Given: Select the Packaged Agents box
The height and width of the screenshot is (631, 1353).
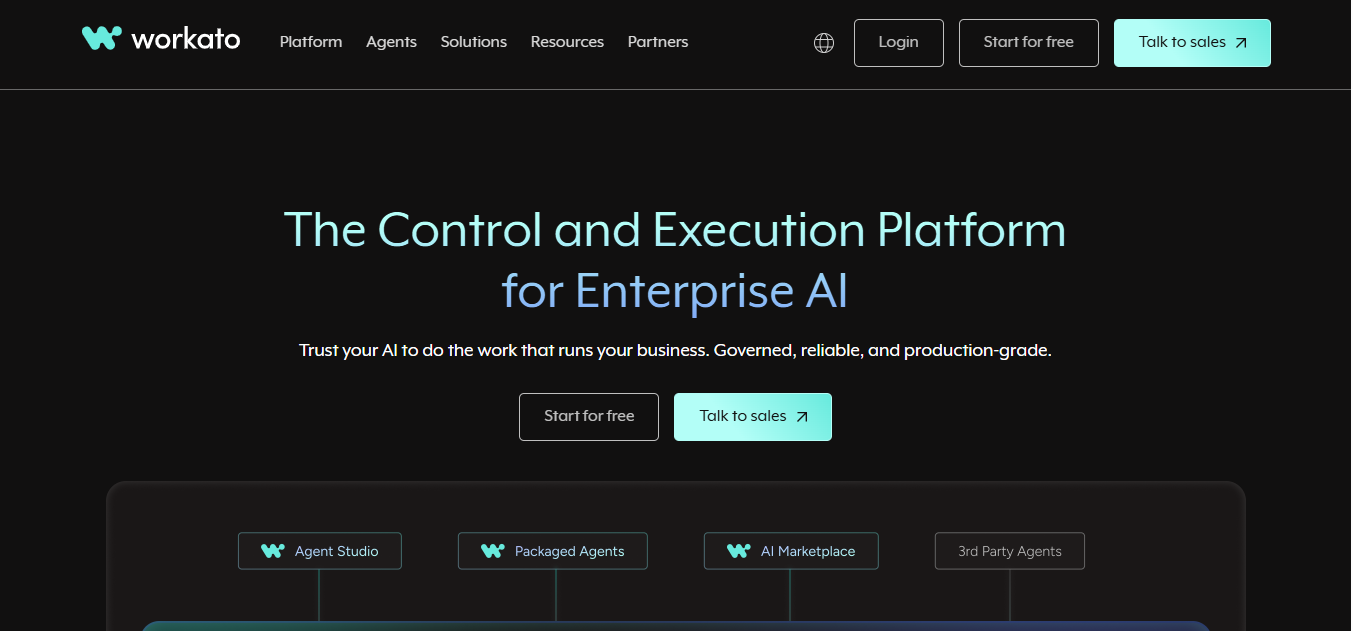Looking at the screenshot, I should click(553, 551).
